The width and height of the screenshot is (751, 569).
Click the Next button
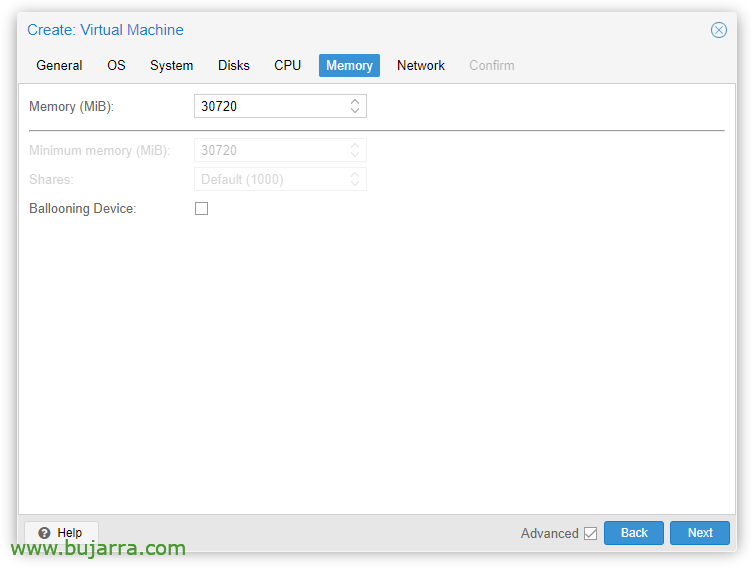click(700, 533)
